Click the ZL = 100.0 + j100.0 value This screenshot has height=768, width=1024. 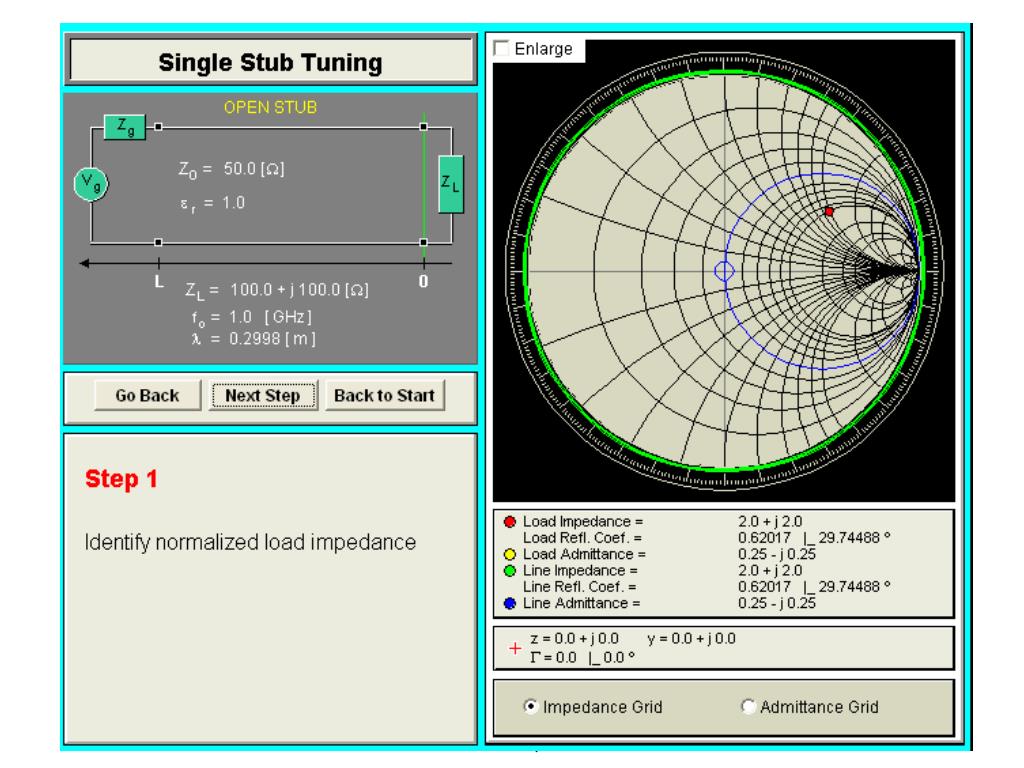coord(277,291)
